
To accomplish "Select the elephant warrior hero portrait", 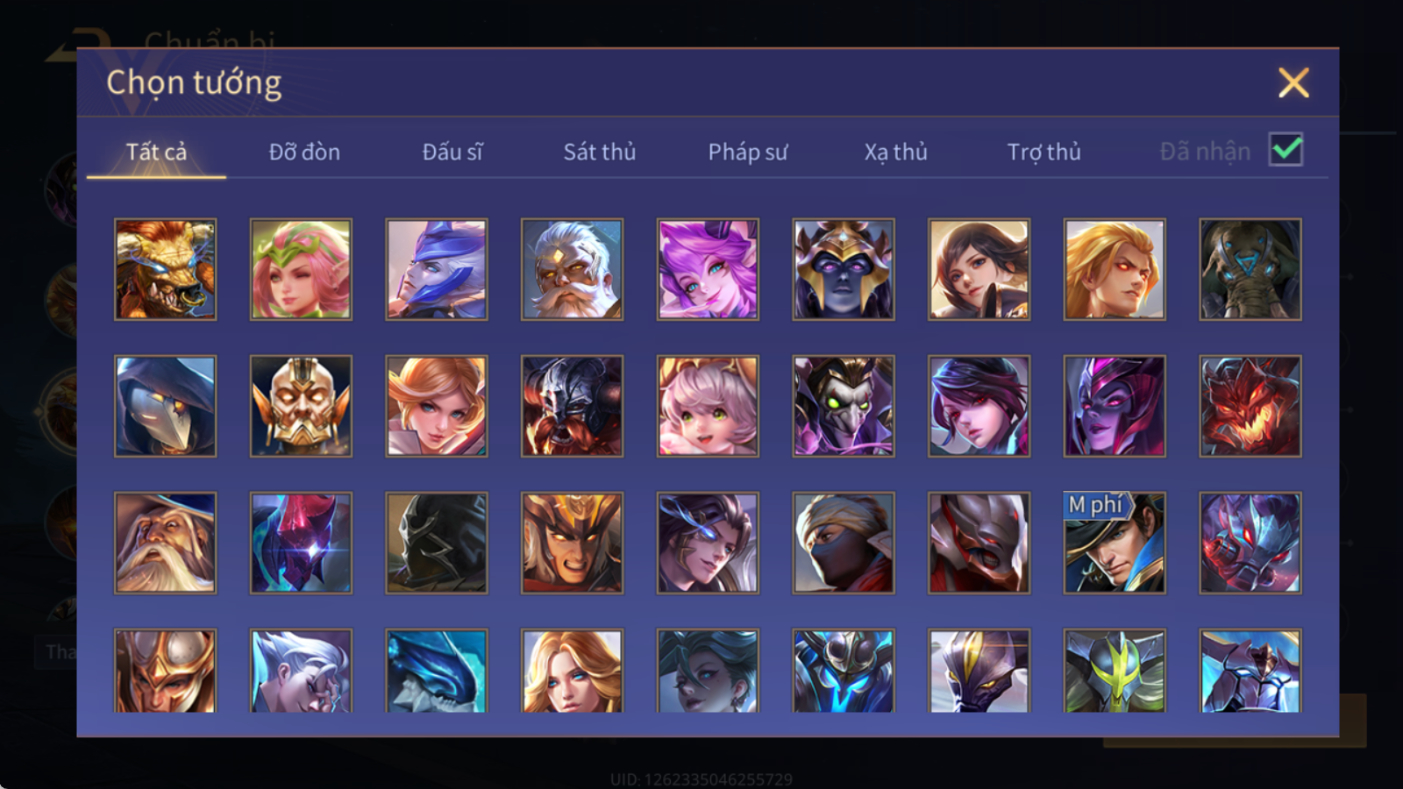I will [x=1251, y=270].
